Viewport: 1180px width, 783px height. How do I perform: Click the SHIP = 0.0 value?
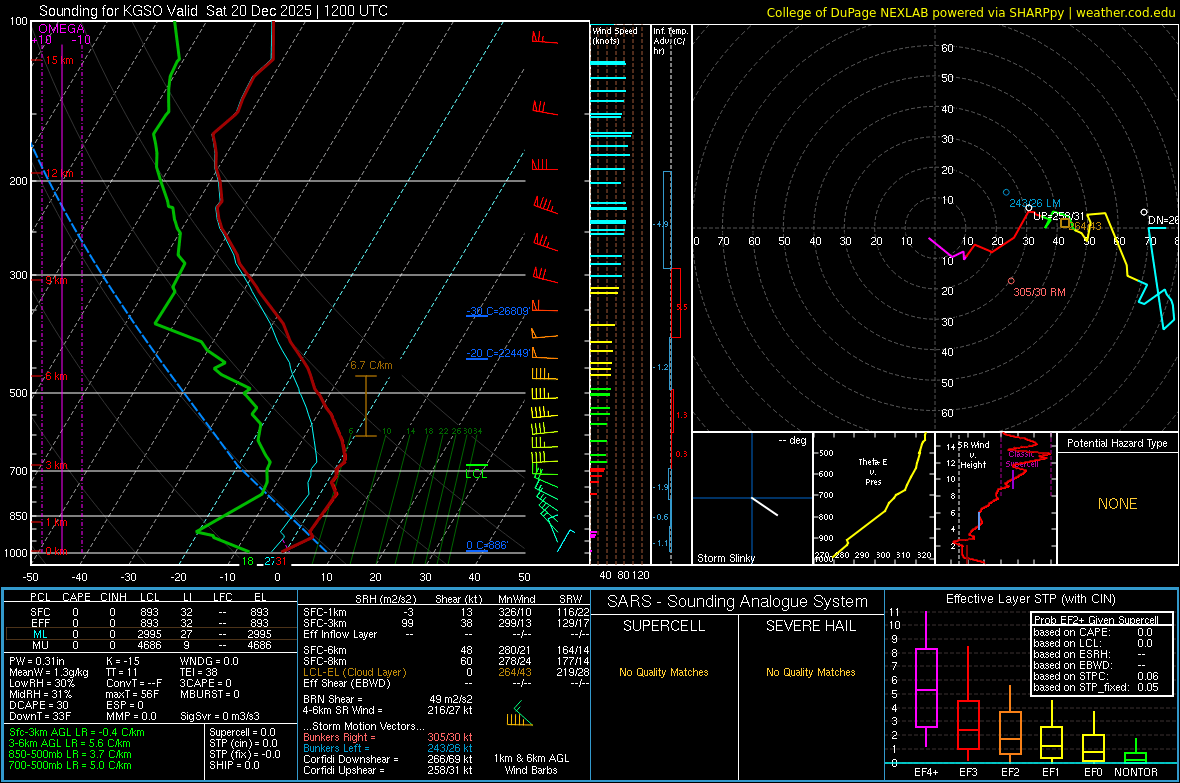tap(234, 765)
